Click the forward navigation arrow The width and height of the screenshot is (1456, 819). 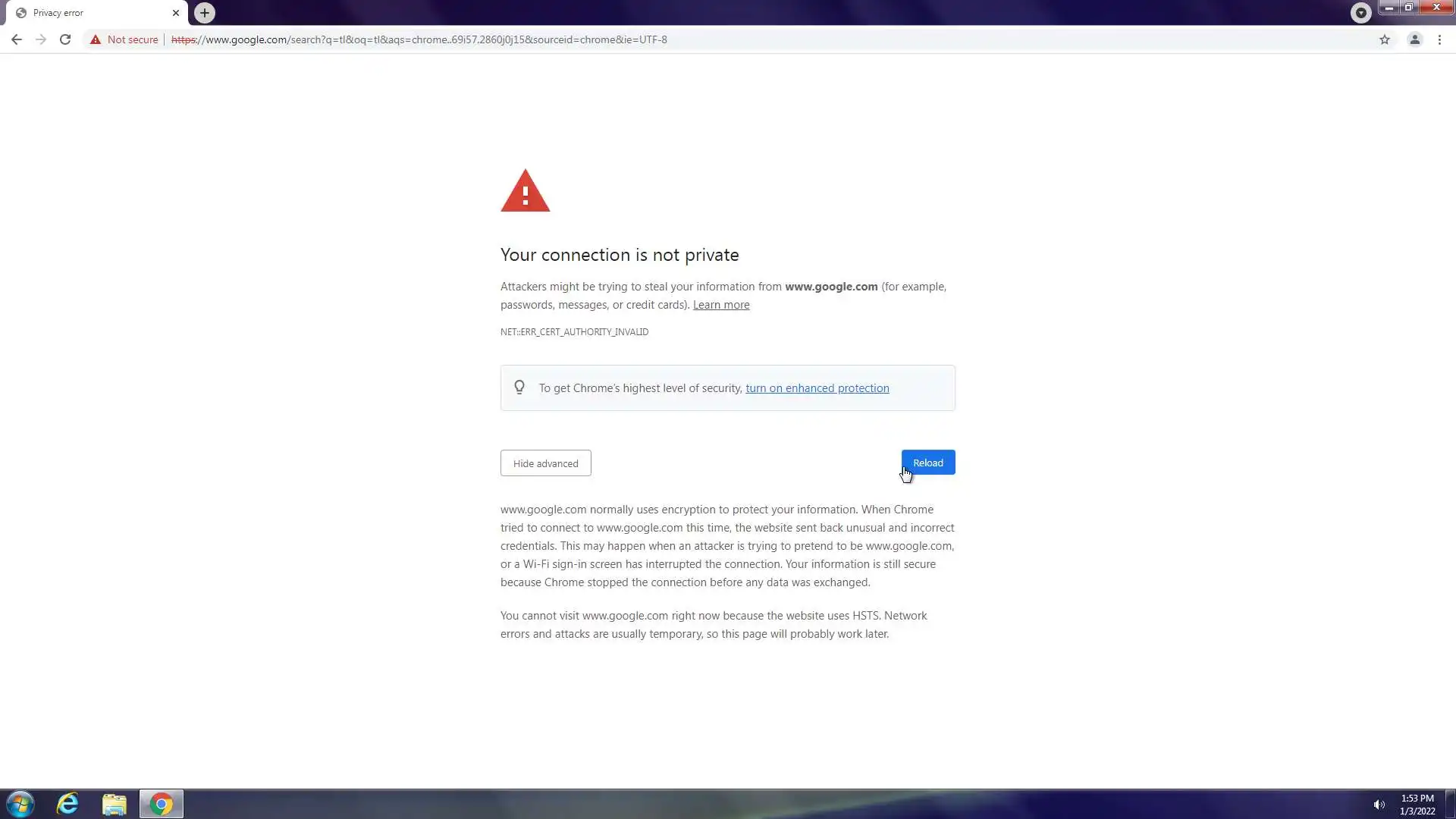click(x=41, y=39)
